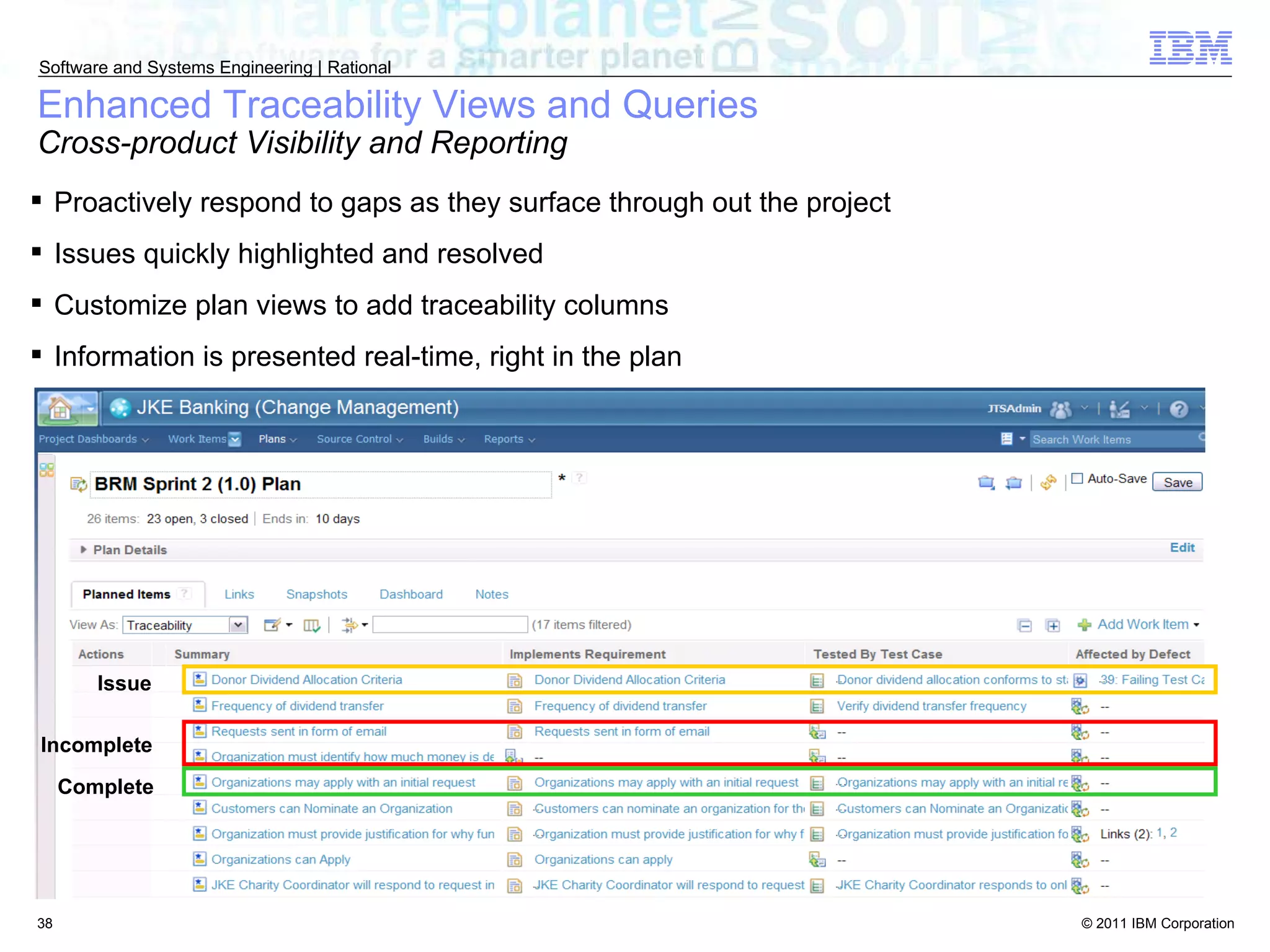Click the refresh plan arrows icon

[1049, 482]
